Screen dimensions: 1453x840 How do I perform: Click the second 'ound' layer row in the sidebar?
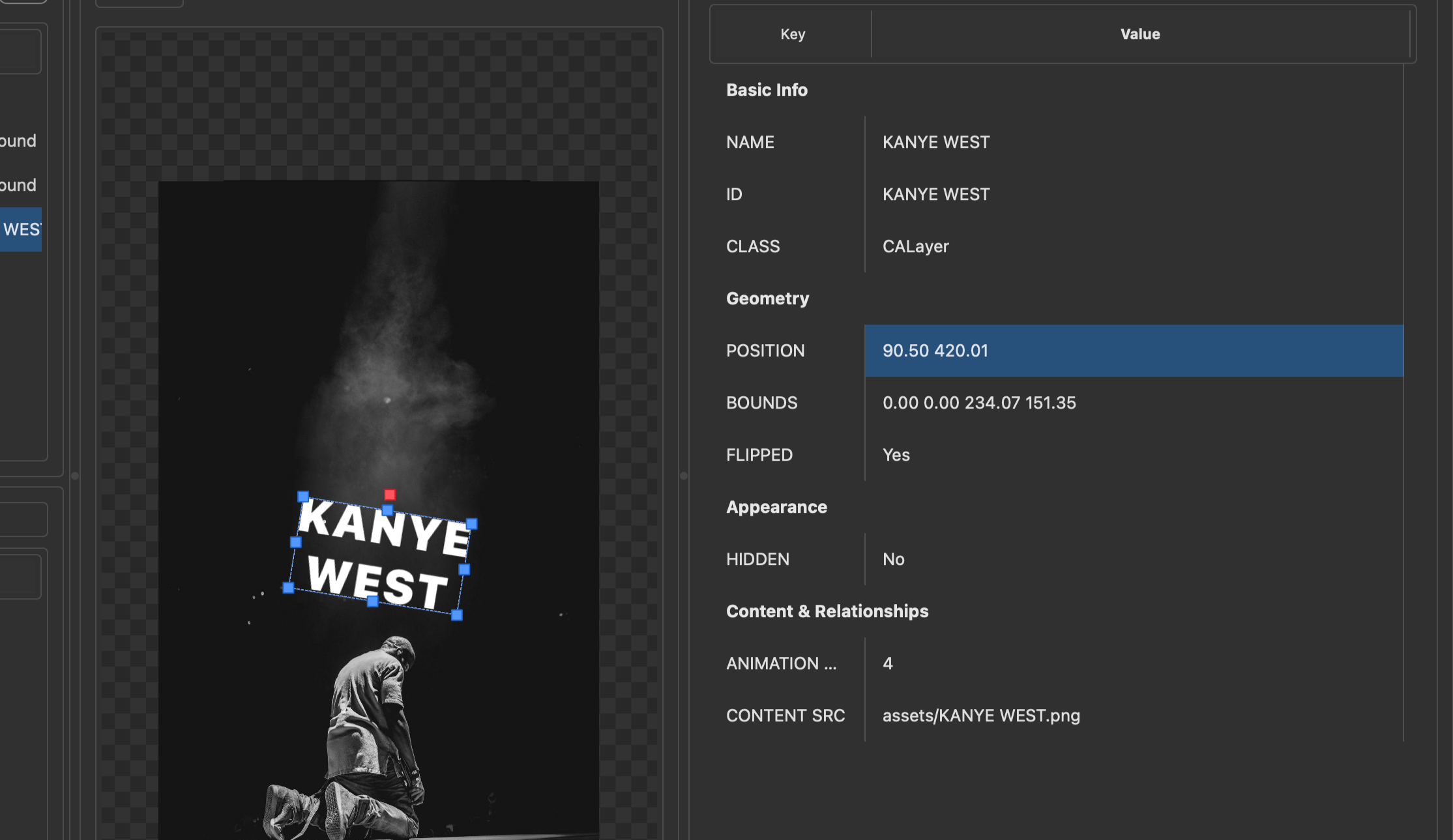[x=18, y=185]
